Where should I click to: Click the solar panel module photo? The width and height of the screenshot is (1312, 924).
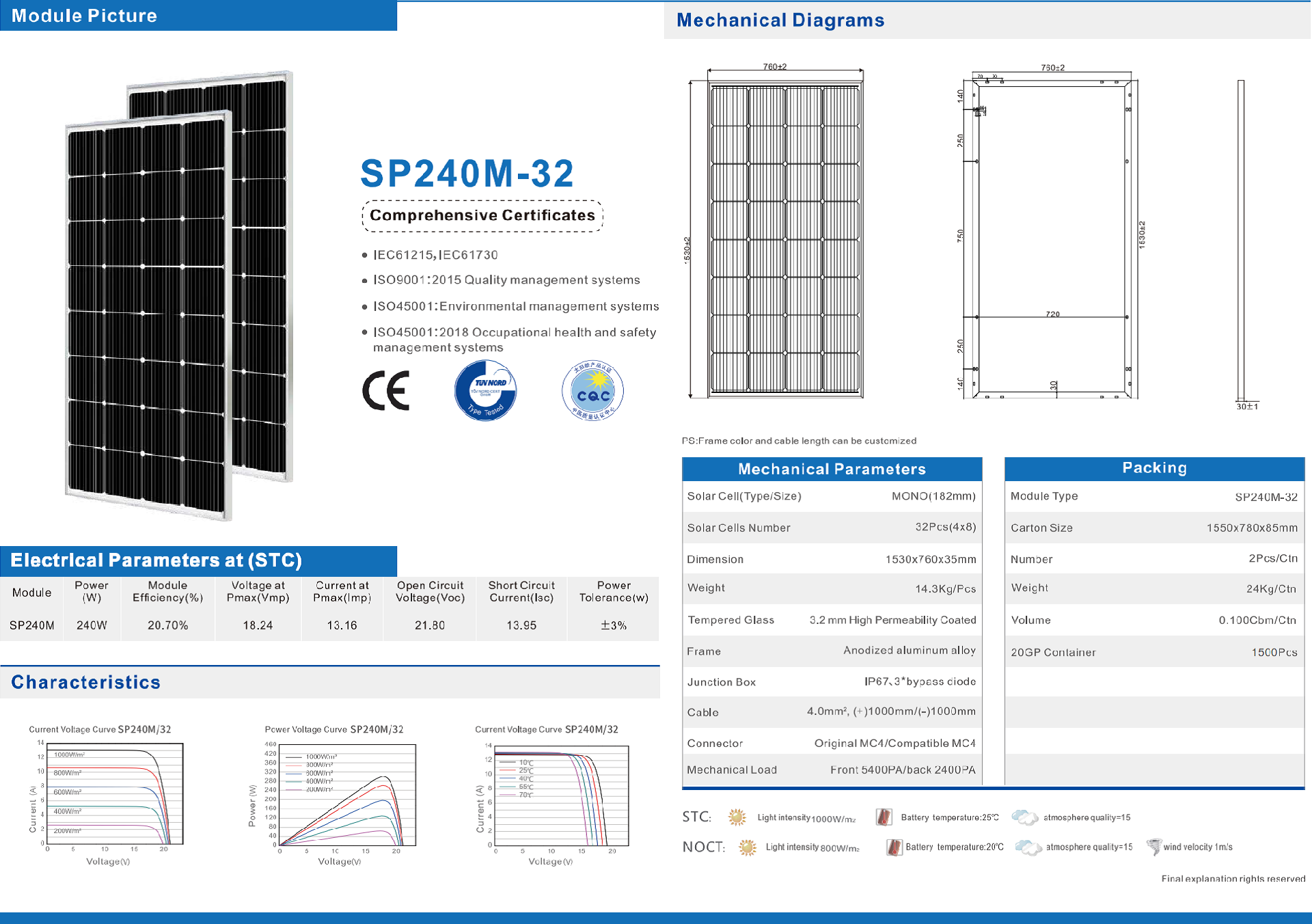coord(179,295)
